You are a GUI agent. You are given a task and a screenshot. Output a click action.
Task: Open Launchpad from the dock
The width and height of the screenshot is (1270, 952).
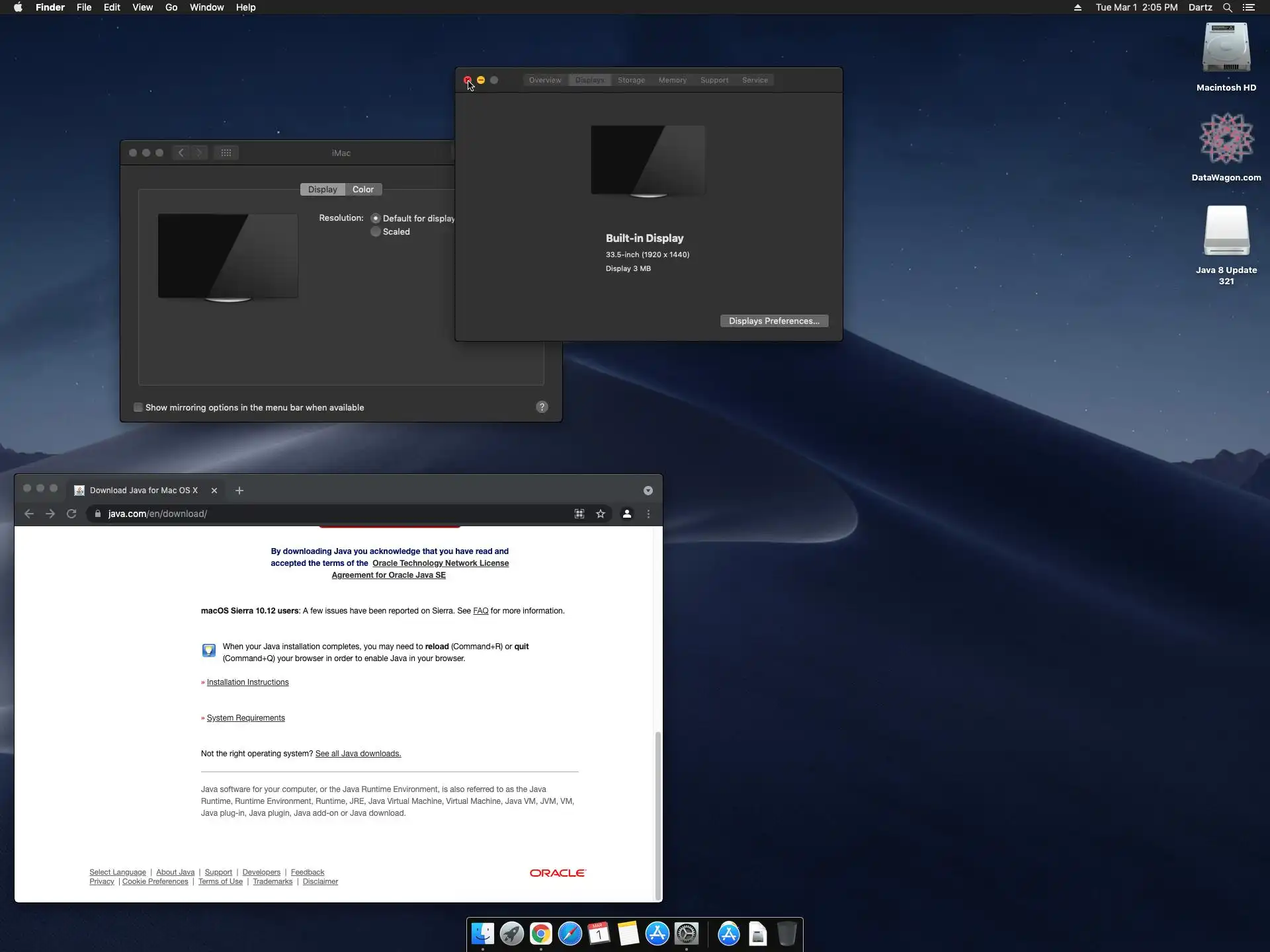tap(511, 933)
